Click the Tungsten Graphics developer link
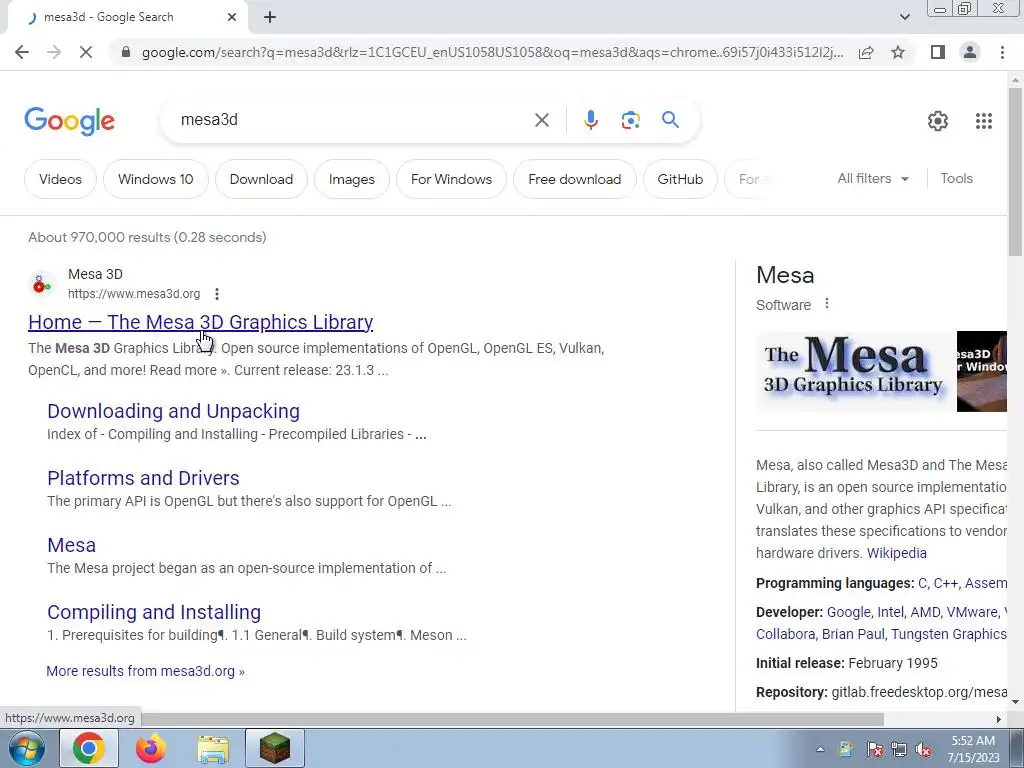 coord(949,634)
